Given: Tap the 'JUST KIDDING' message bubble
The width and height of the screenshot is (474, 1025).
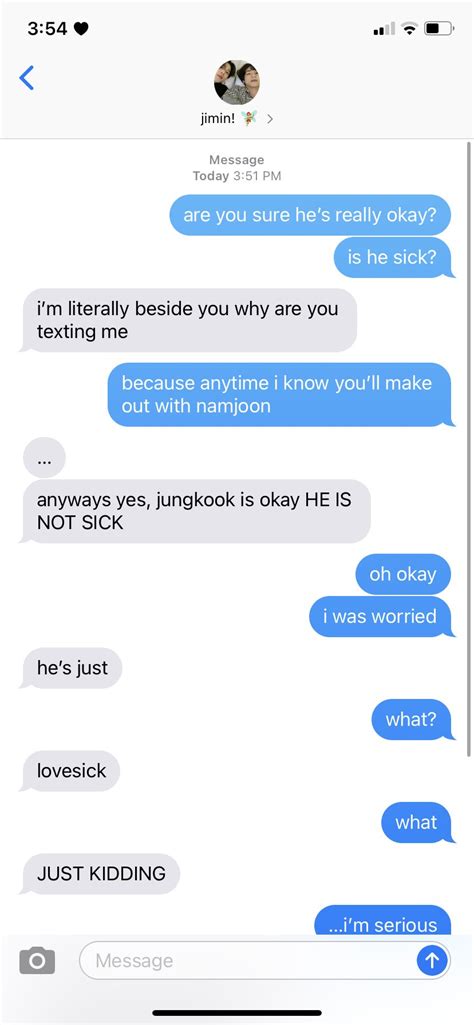Looking at the screenshot, I should (x=101, y=873).
